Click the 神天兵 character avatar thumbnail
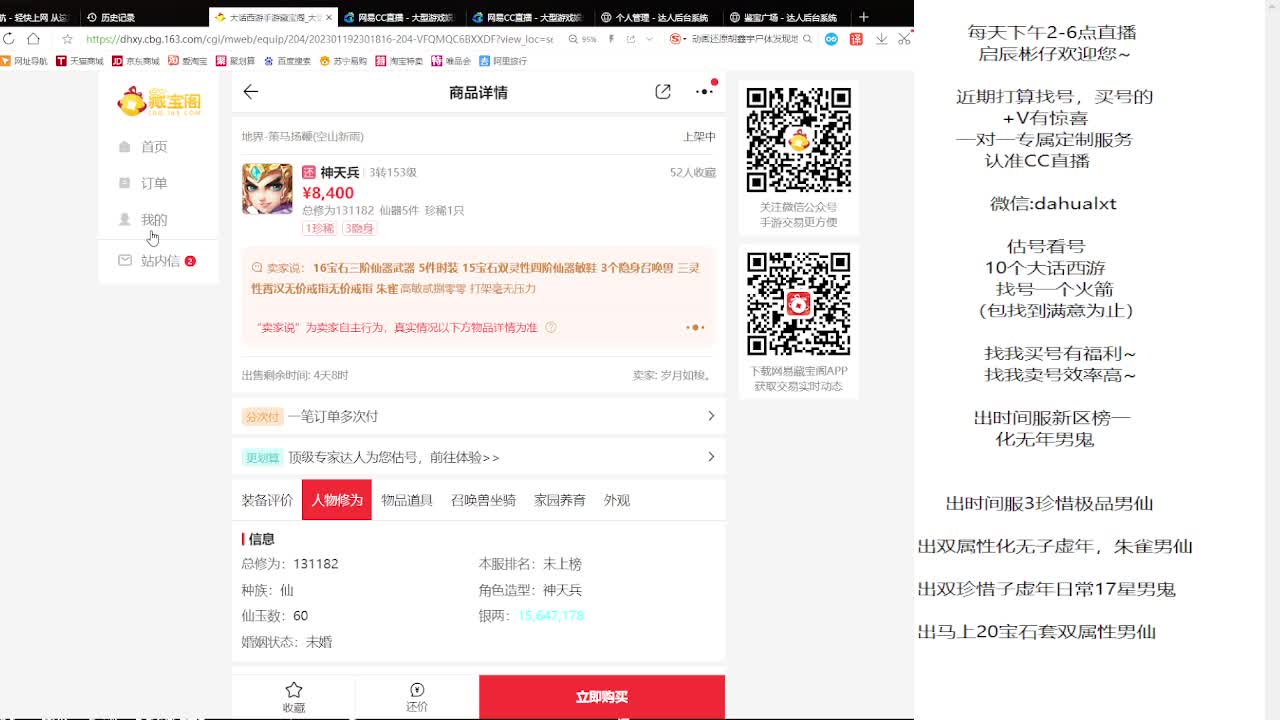Viewport: 1280px width, 720px height. [267, 189]
